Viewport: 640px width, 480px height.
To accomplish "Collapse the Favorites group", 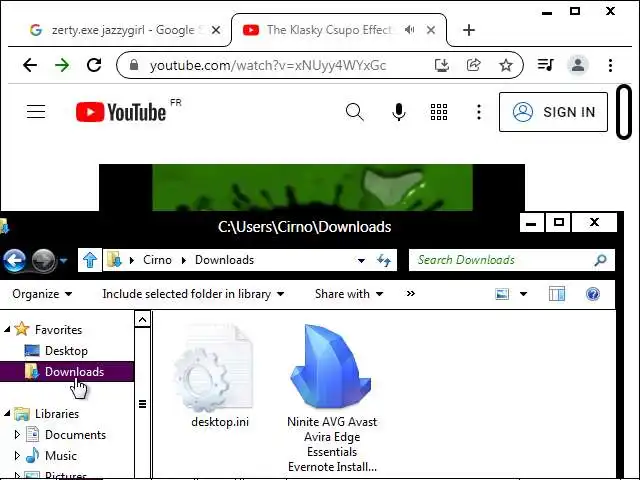I will [x=7, y=329].
